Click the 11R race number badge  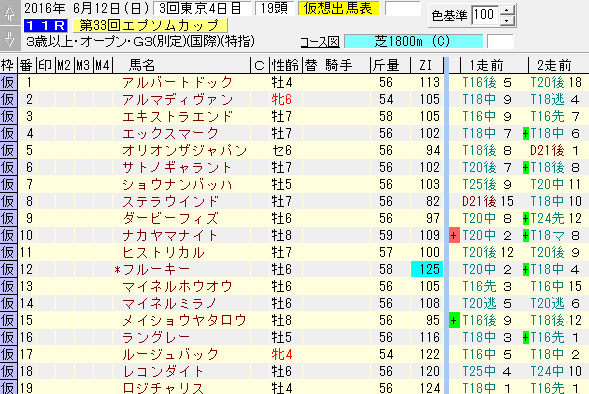(45, 26)
